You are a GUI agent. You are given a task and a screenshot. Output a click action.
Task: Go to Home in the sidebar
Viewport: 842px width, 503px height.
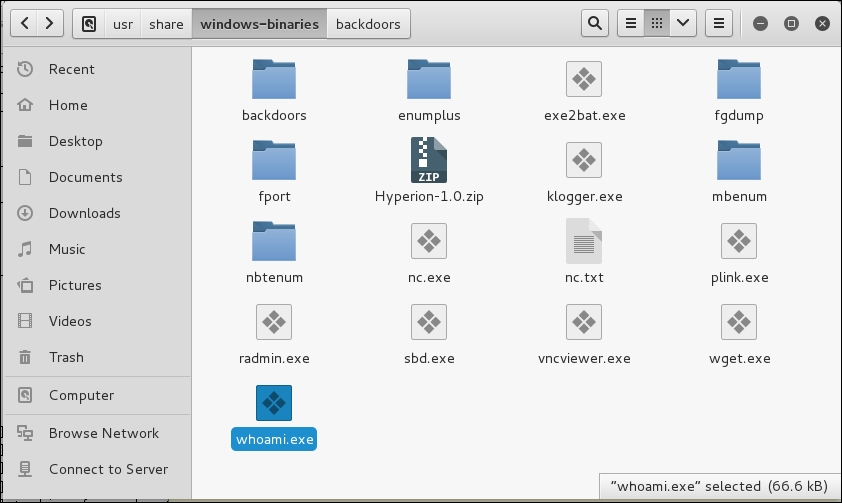pos(97,105)
